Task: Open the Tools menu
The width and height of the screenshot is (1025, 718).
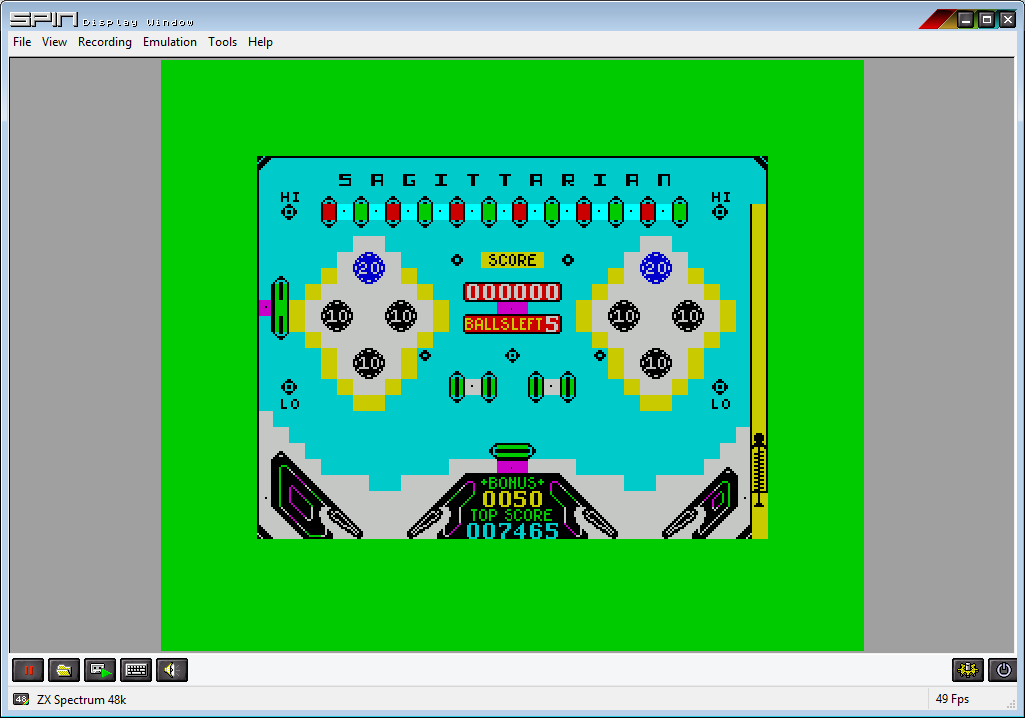Action: (222, 42)
